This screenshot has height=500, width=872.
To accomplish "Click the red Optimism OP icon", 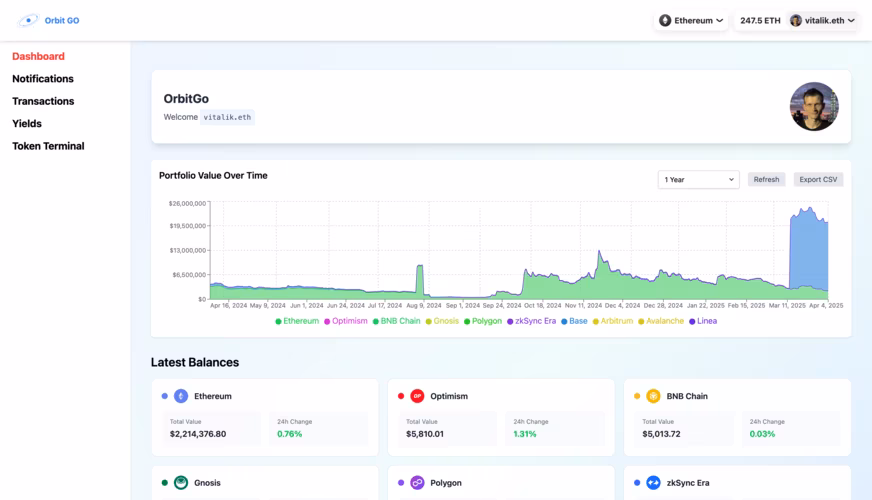I will tap(417, 396).
